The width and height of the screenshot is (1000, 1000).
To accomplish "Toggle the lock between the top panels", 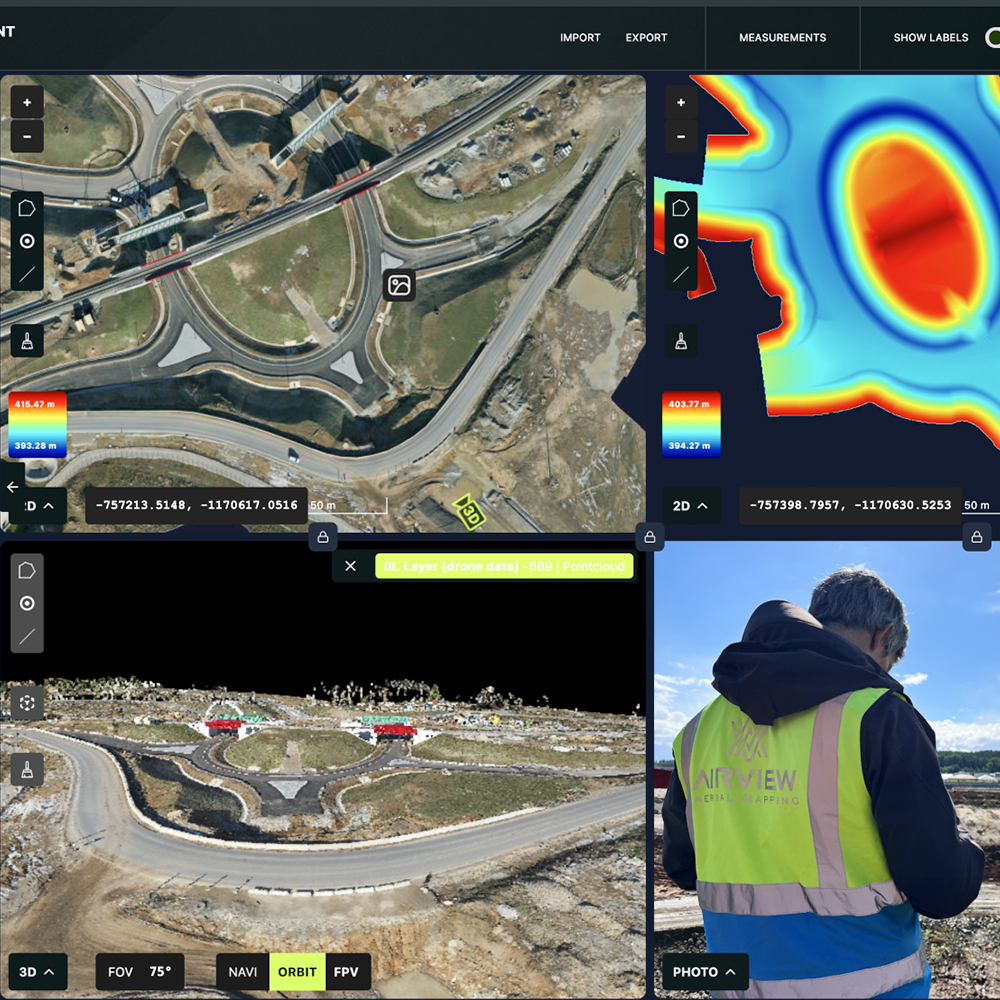I will [x=649, y=538].
